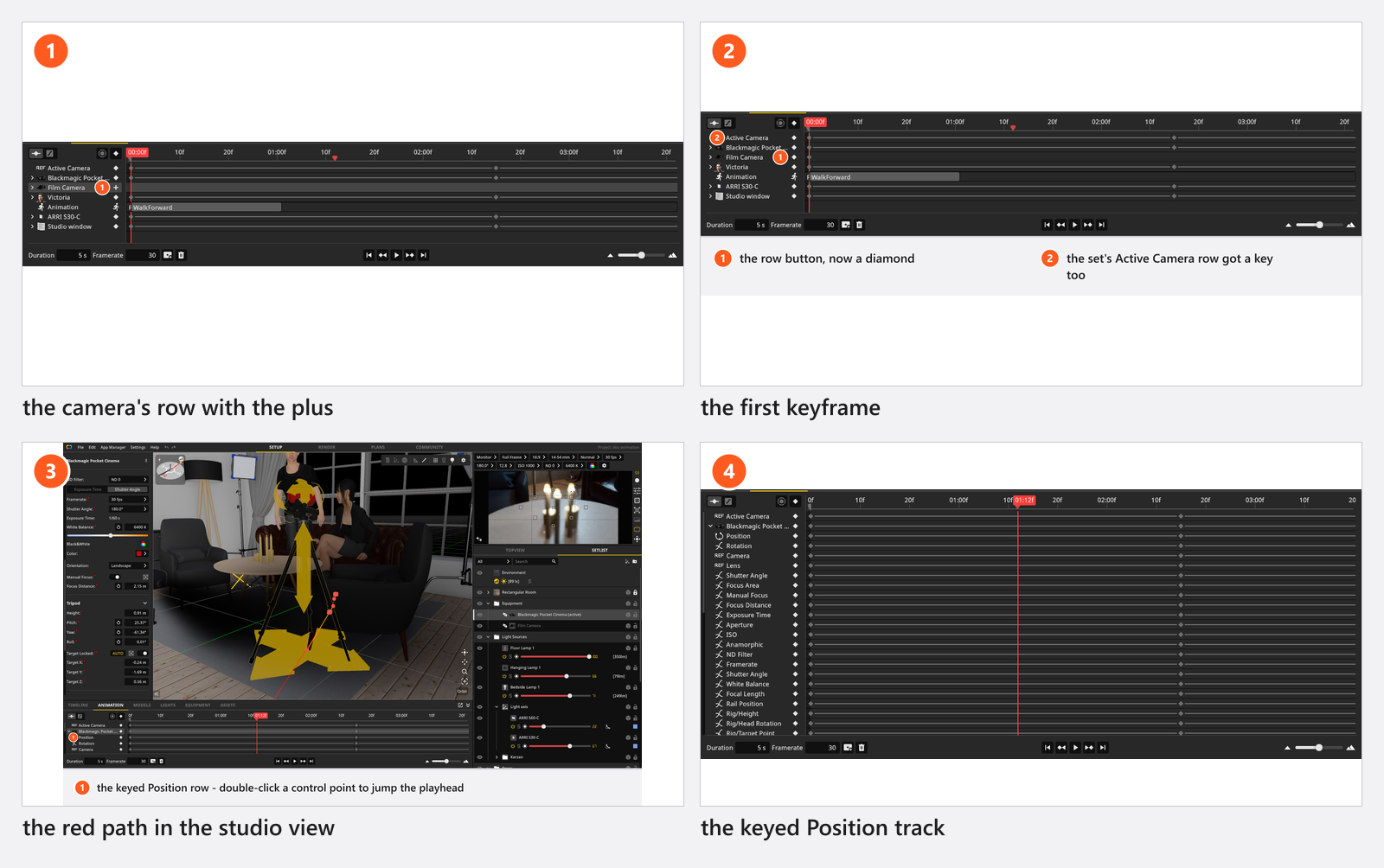Click the WalkForward animation clip in screenshot 1
Viewport: 1384px width, 868px height.
click(205, 207)
